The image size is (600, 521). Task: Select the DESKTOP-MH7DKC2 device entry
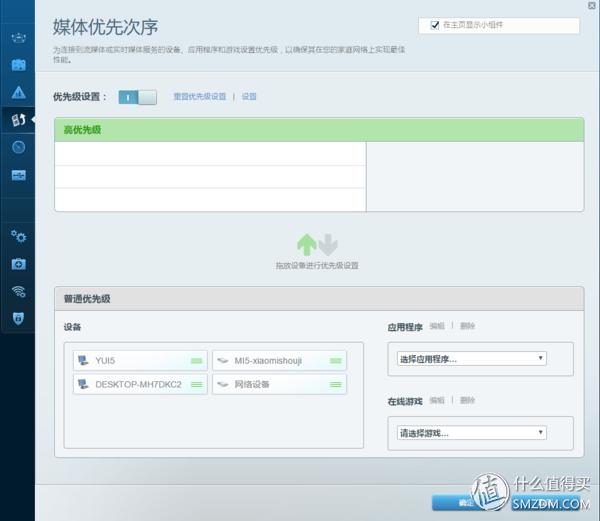click(140, 384)
